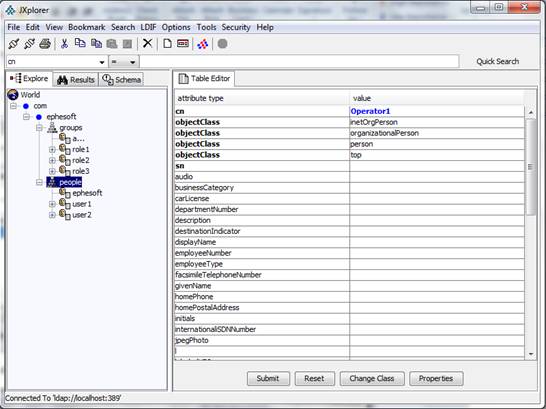Click the empty sn value cell

tap(437, 166)
